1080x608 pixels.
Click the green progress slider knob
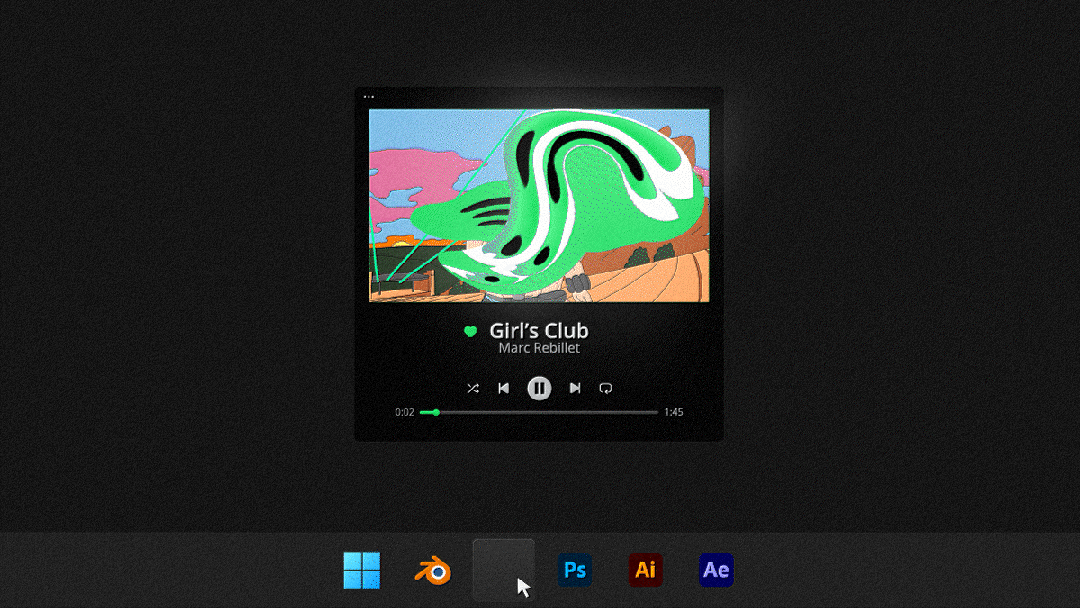pos(436,412)
